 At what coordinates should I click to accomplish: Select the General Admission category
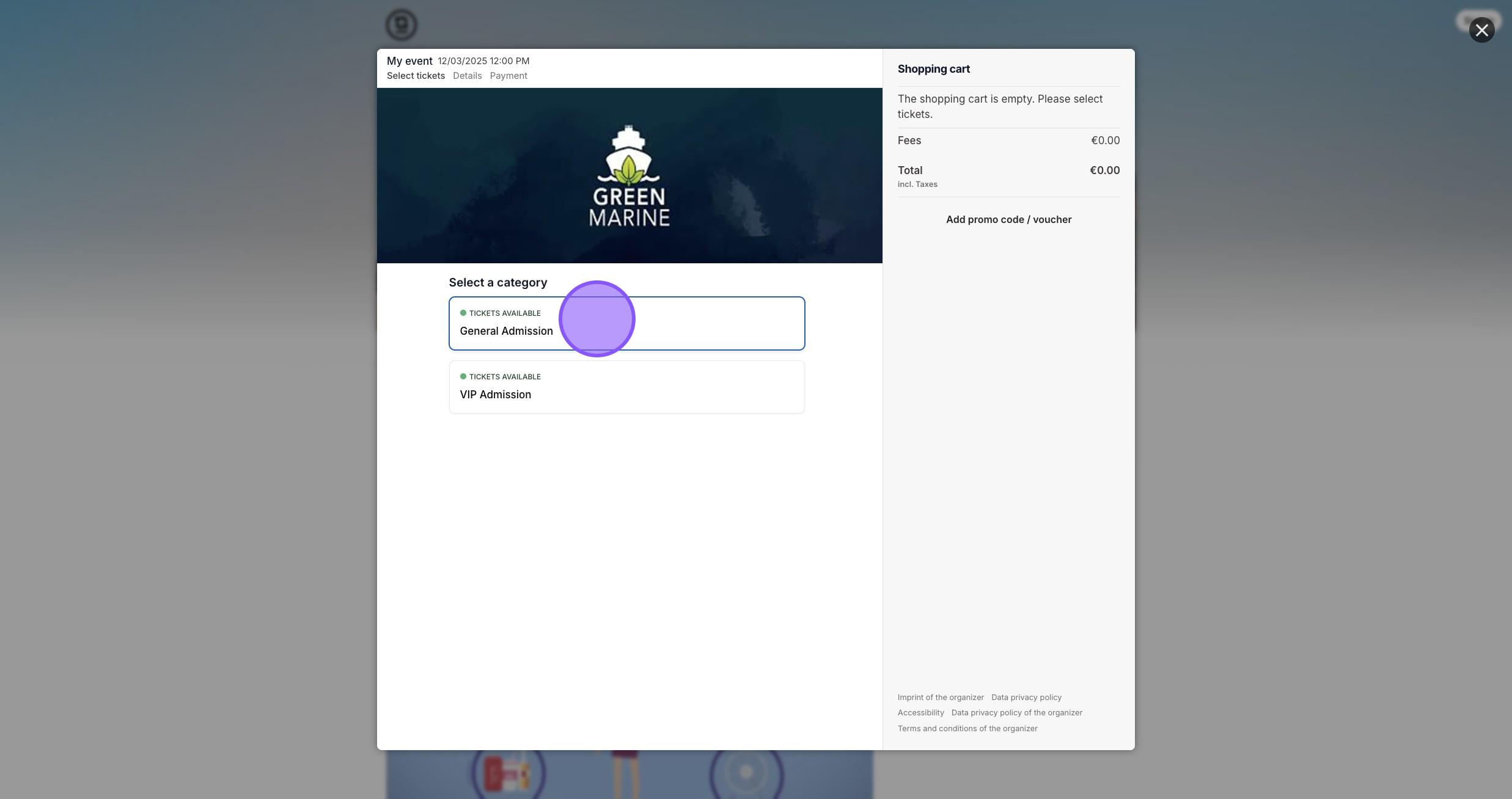click(x=626, y=323)
